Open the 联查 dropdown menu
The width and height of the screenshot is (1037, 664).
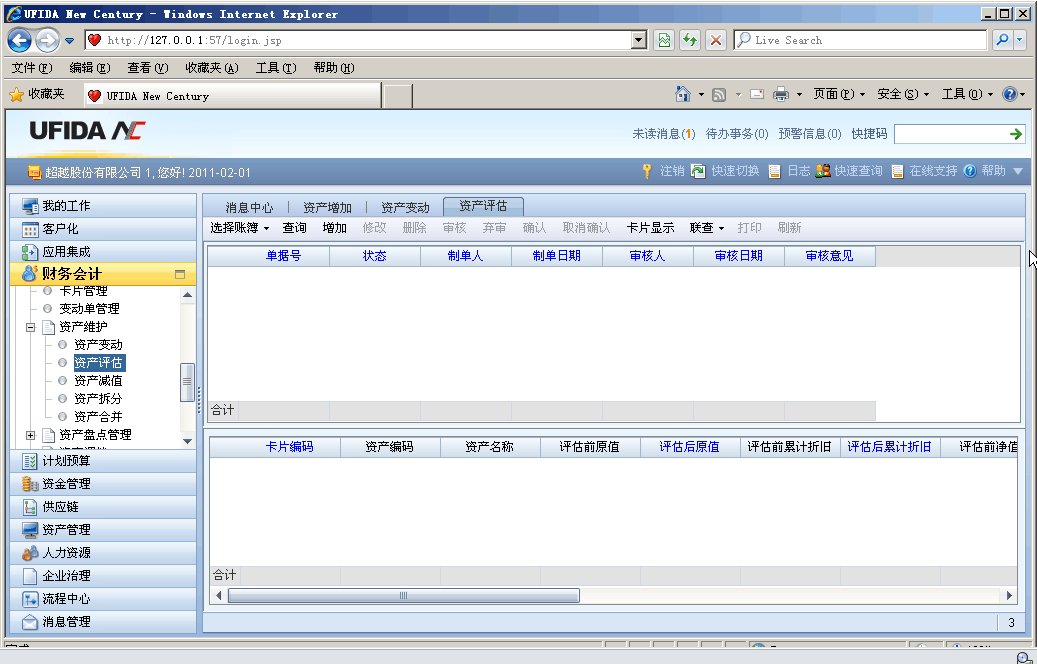(x=706, y=228)
